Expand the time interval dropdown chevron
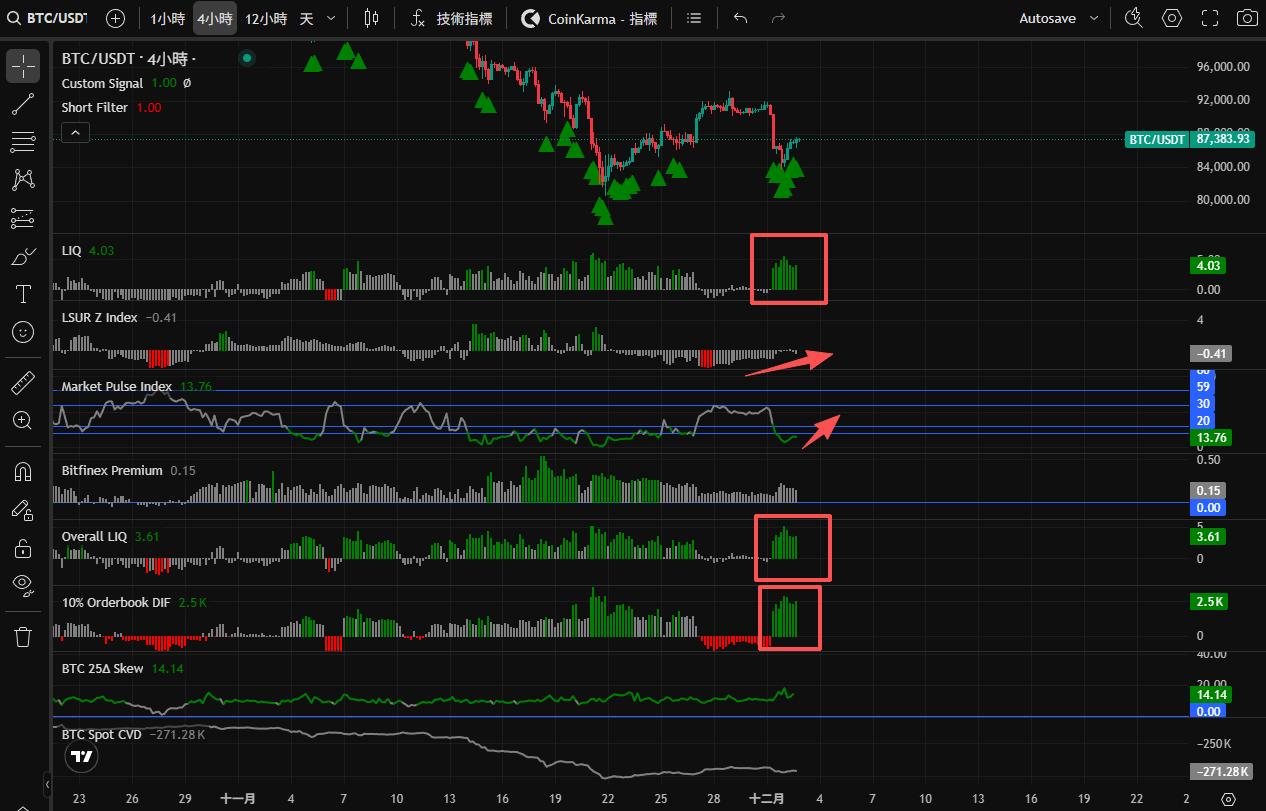This screenshot has height=811, width=1266. tap(330, 18)
